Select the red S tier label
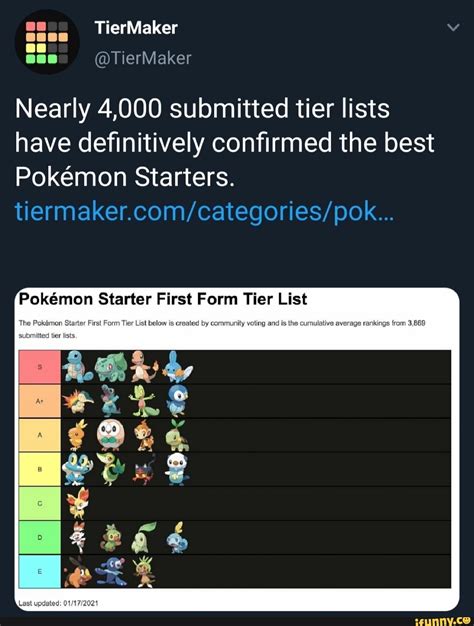Screen dimensions: 474x626 pyautogui.click(x=40, y=367)
